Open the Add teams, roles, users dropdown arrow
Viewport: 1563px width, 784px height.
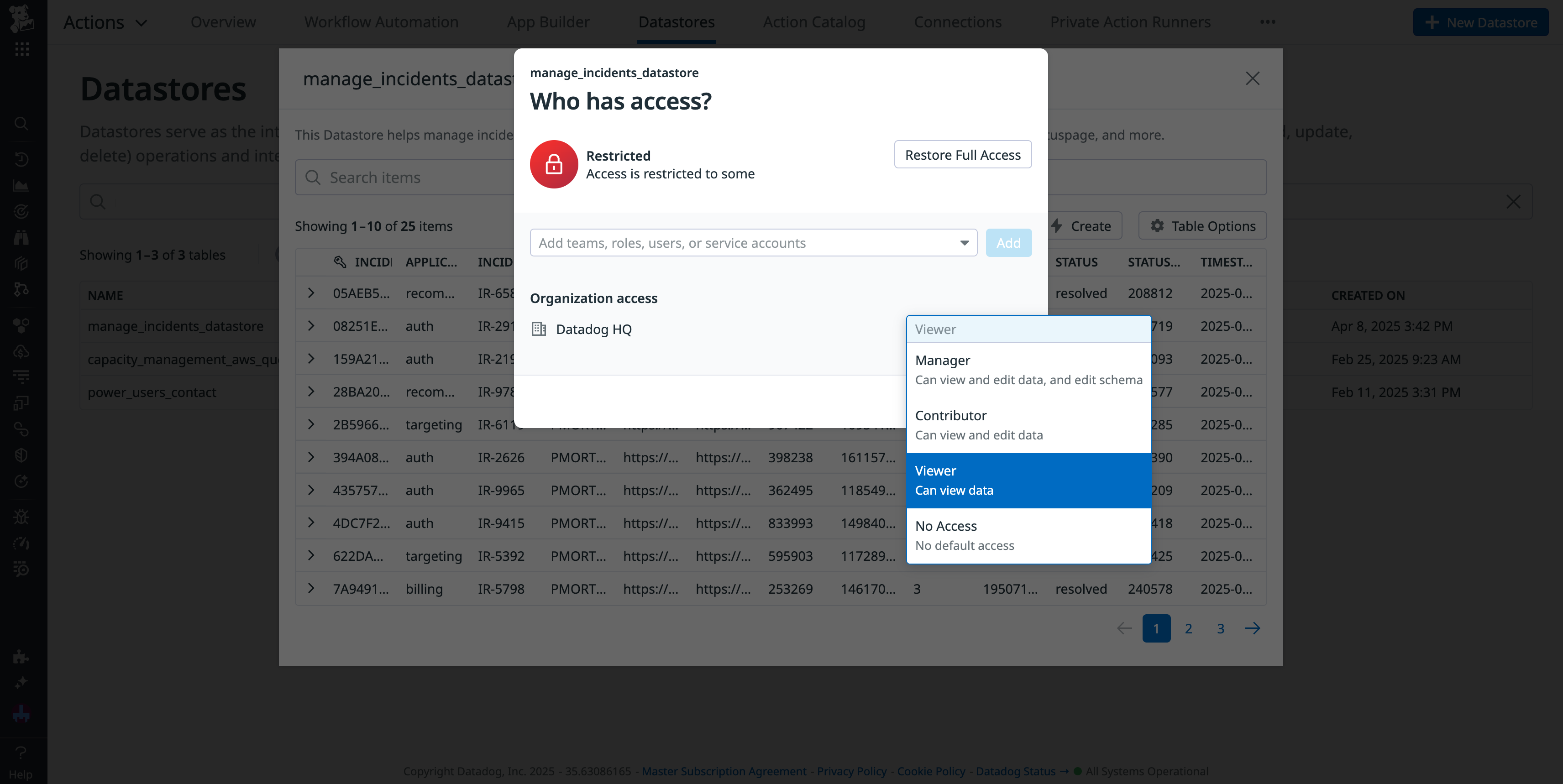[x=964, y=242]
